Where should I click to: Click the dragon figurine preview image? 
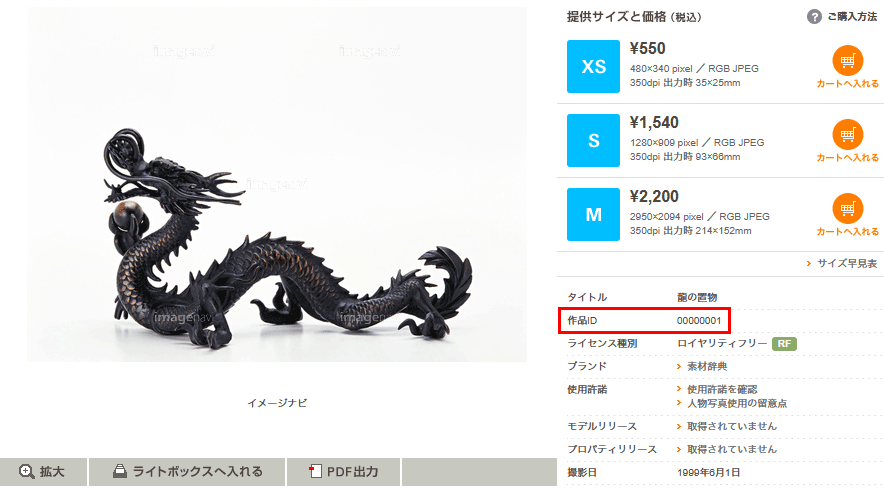pyautogui.click(x=277, y=184)
